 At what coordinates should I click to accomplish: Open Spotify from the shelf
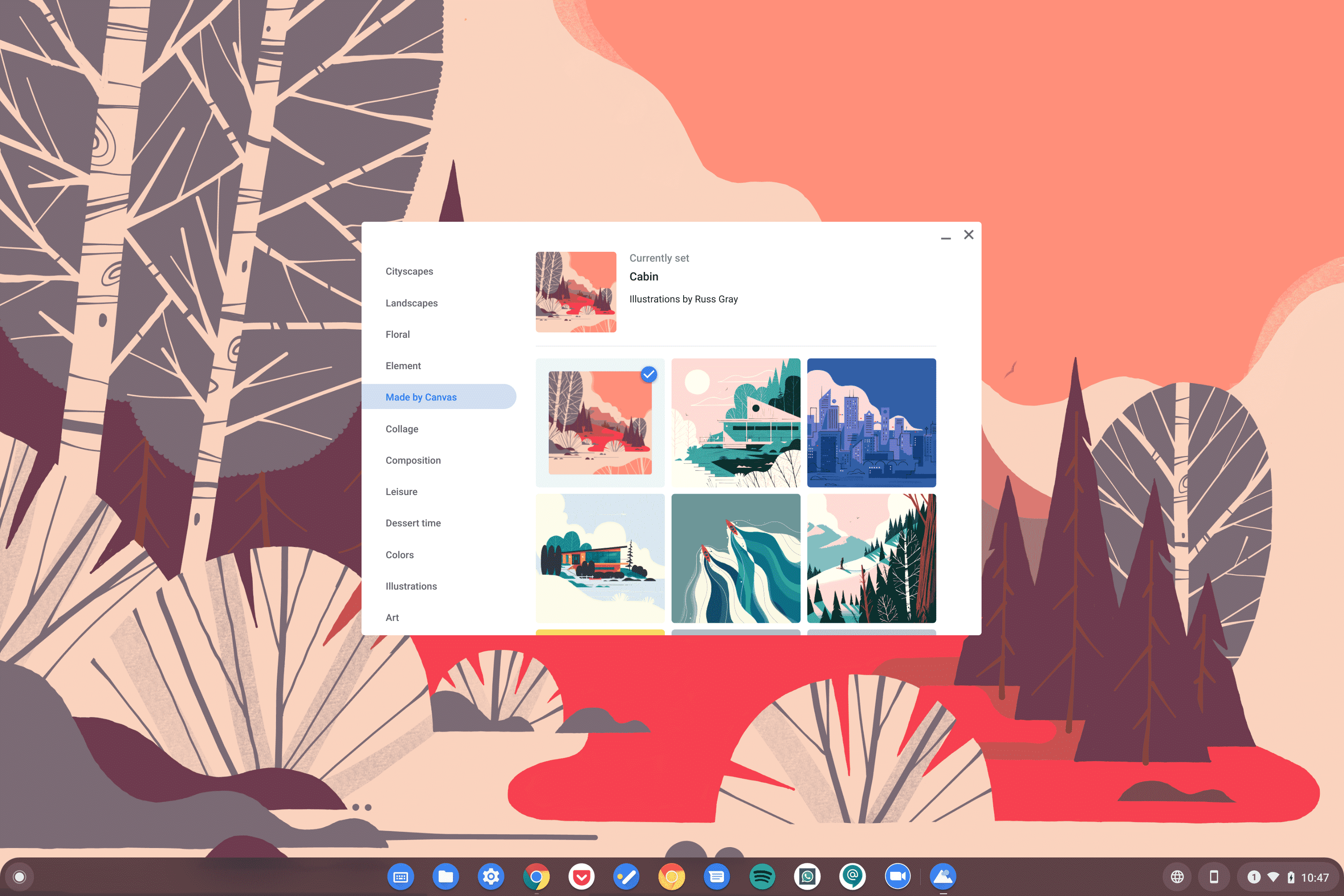[x=762, y=876]
